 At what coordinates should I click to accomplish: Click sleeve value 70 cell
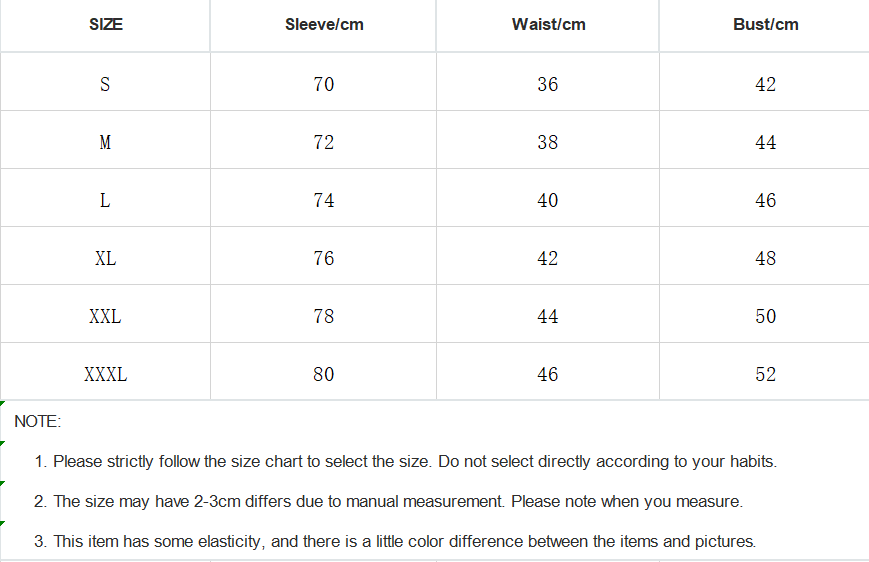tap(324, 82)
